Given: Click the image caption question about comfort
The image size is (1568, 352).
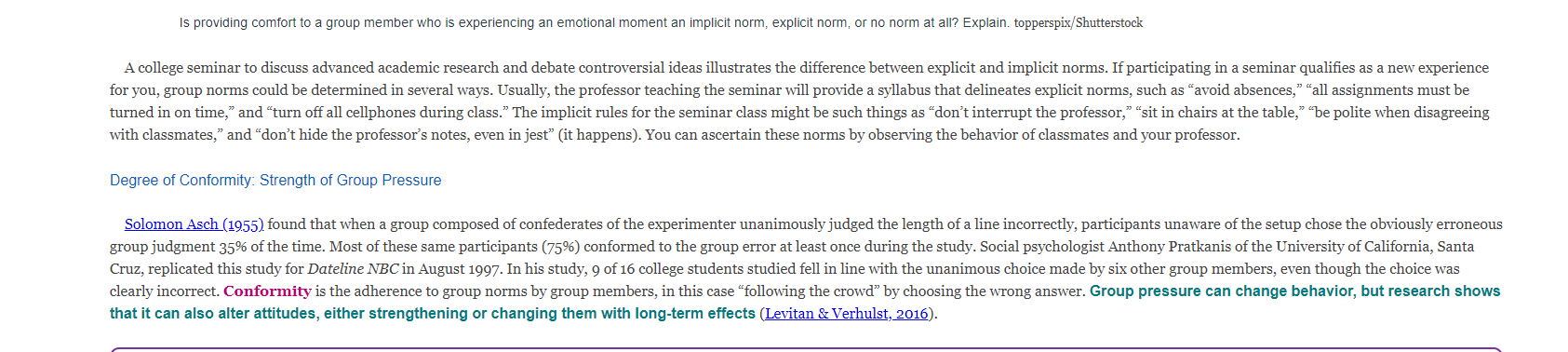Looking at the screenshot, I should click(594, 23).
